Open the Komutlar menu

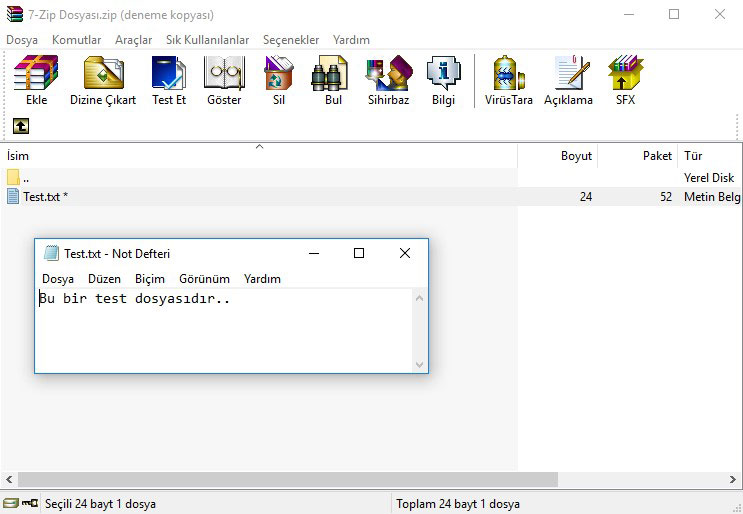pyautogui.click(x=76, y=40)
